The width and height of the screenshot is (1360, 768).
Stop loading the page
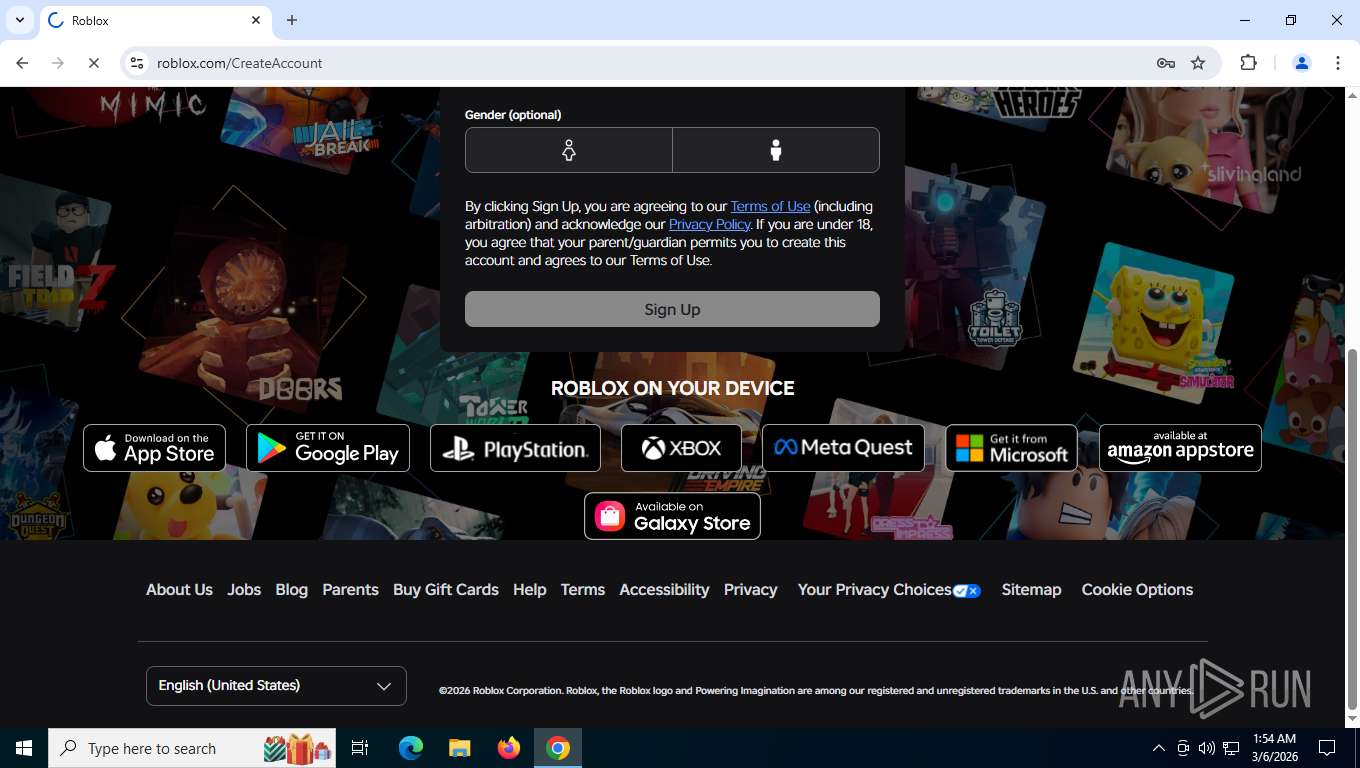93,63
